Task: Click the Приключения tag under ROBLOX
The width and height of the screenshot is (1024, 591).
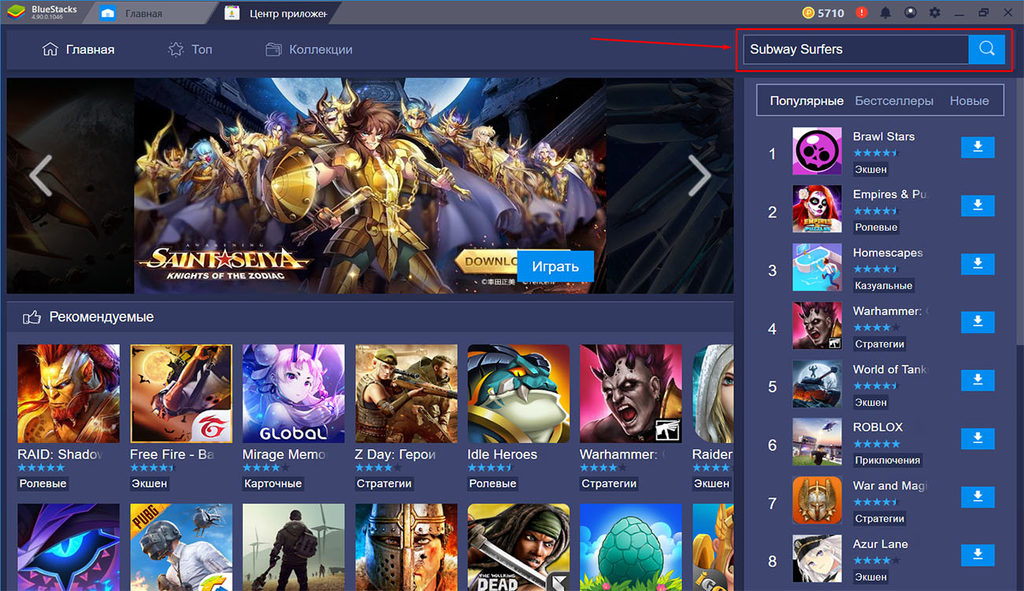Action: coord(888,460)
